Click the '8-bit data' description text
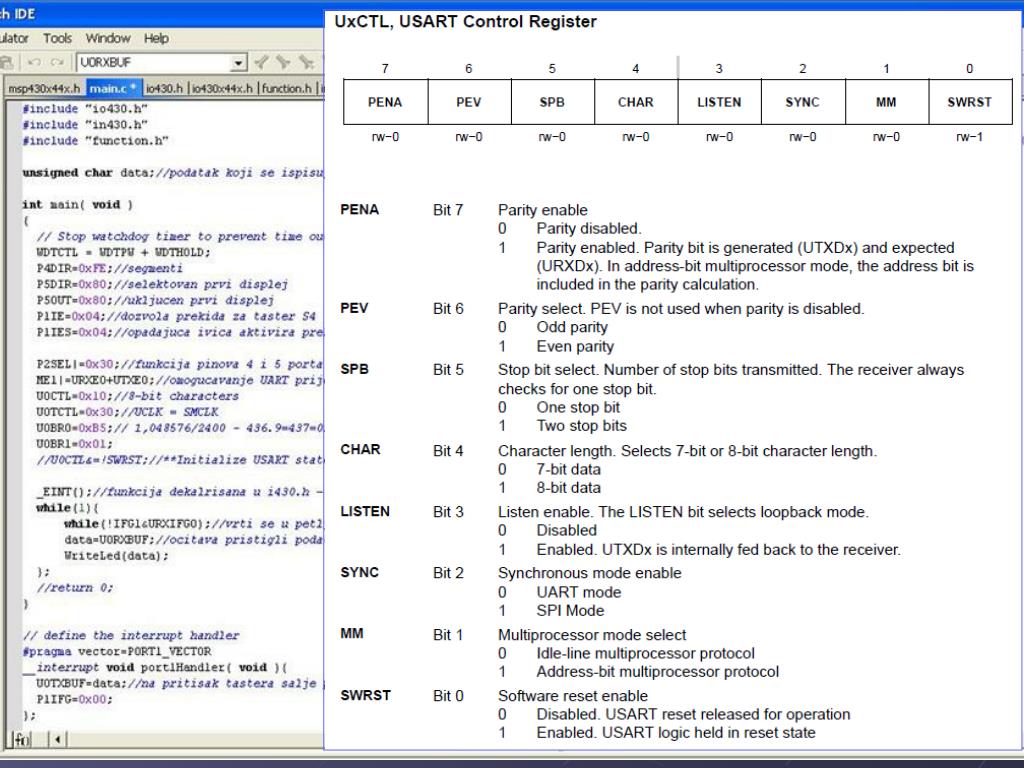This screenshot has height=768, width=1024. coord(568,488)
